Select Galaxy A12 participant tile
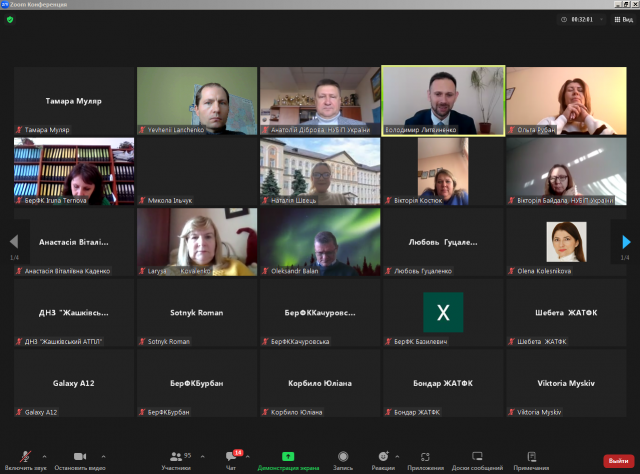The image size is (640, 474). (x=74, y=383)
